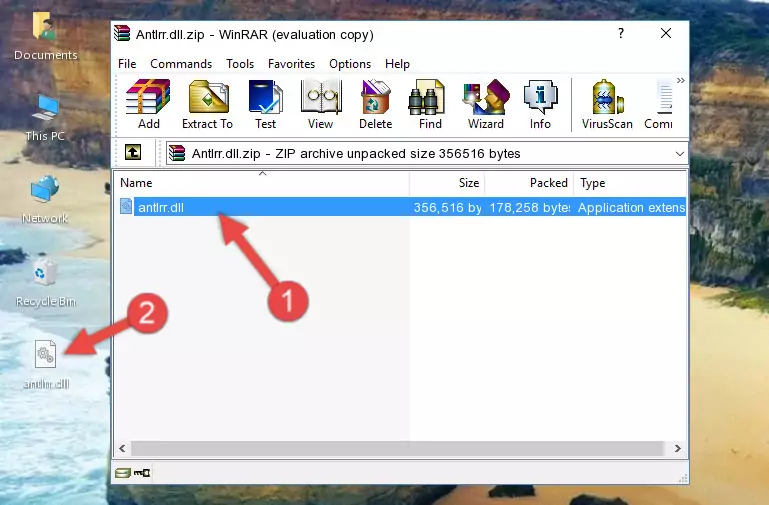
Task: Sort by Name column header
Action: pos(262,183)
